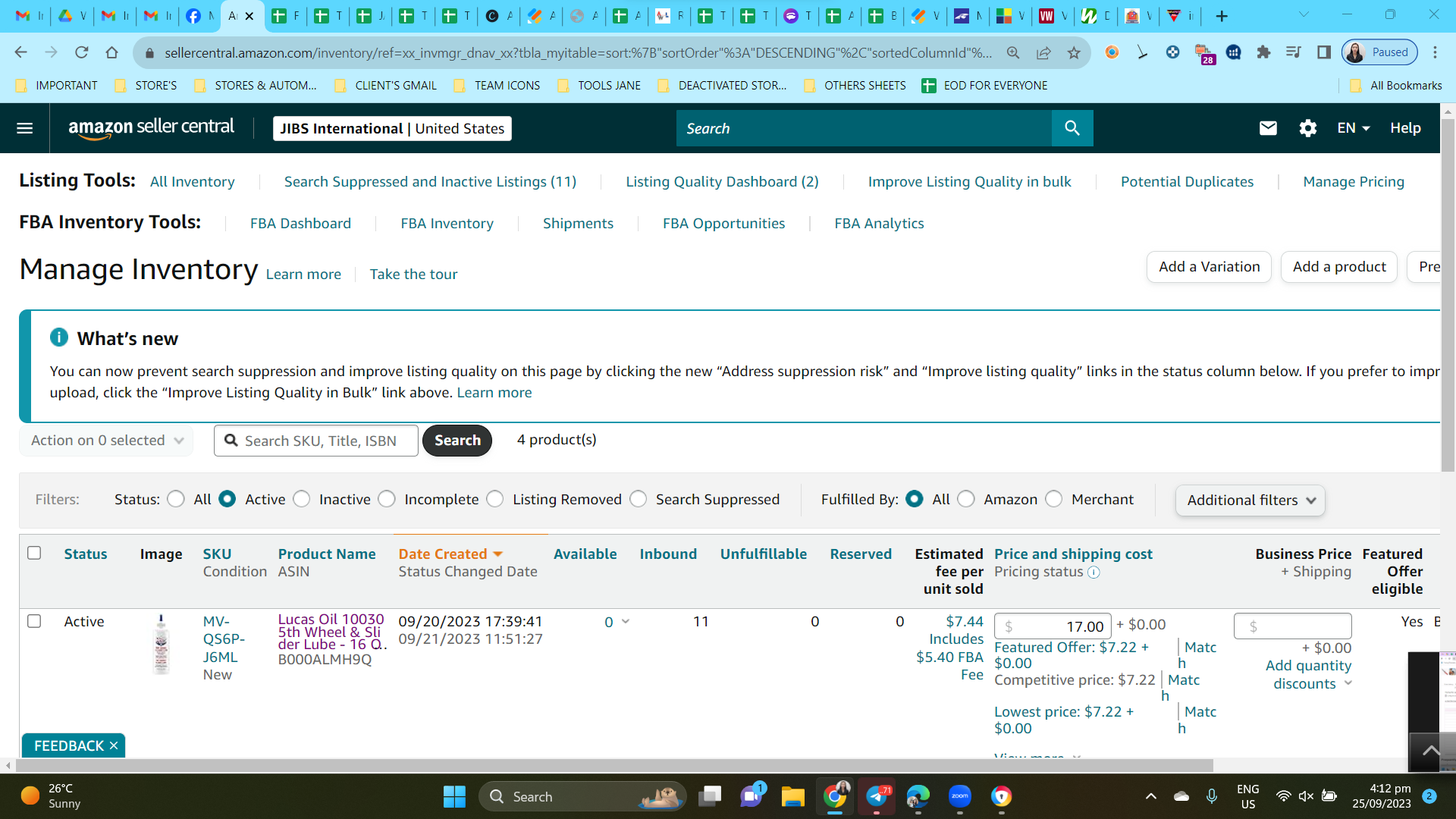
Task: Open the browser tab search chevron
Action: (x=1304, y=15)
